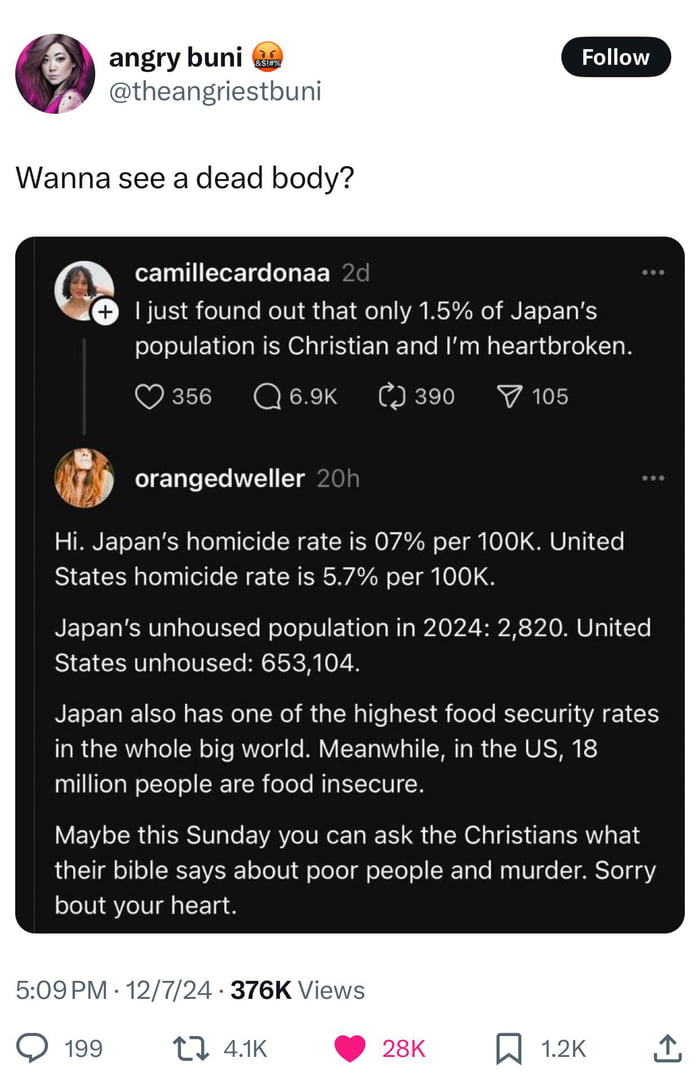Open more options for camillecardonaa's post
Screen dimensions: 700x1089
(x=653, y=272)
